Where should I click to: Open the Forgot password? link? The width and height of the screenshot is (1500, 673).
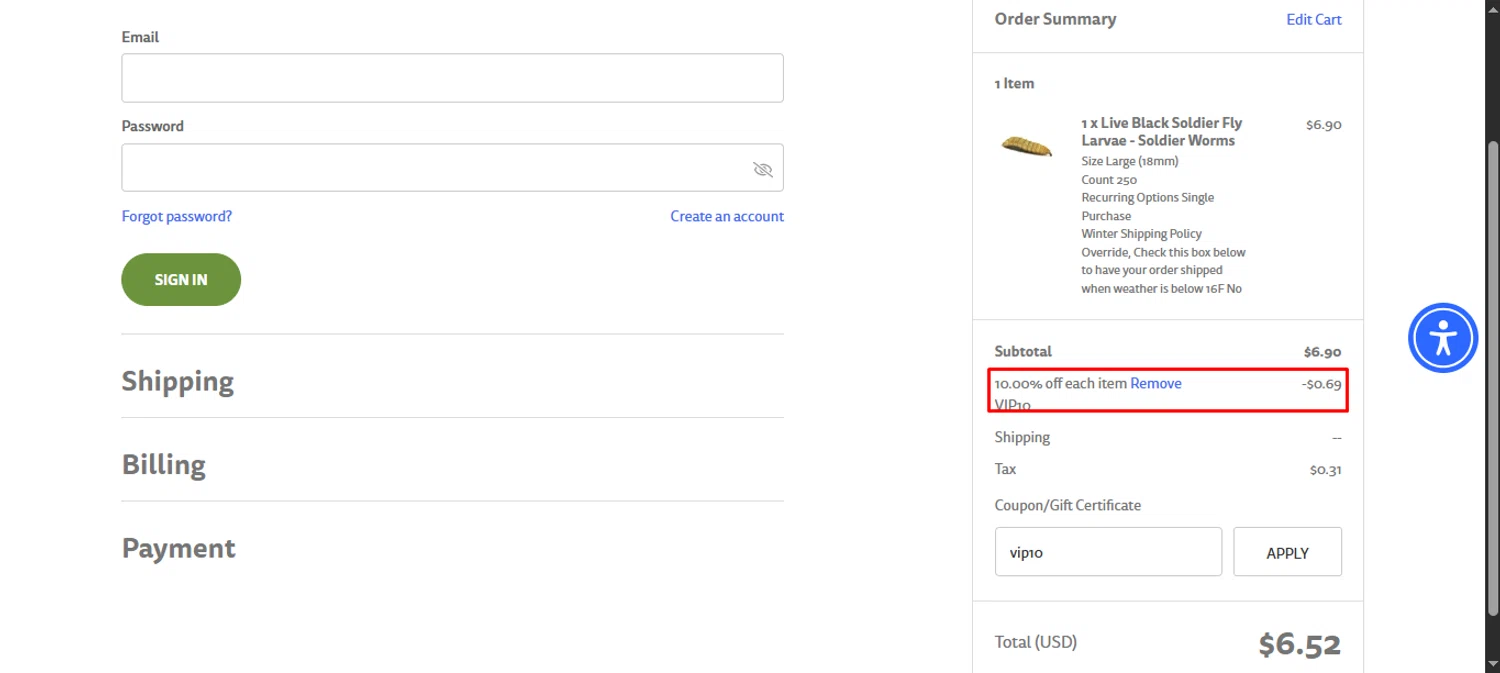177,216
